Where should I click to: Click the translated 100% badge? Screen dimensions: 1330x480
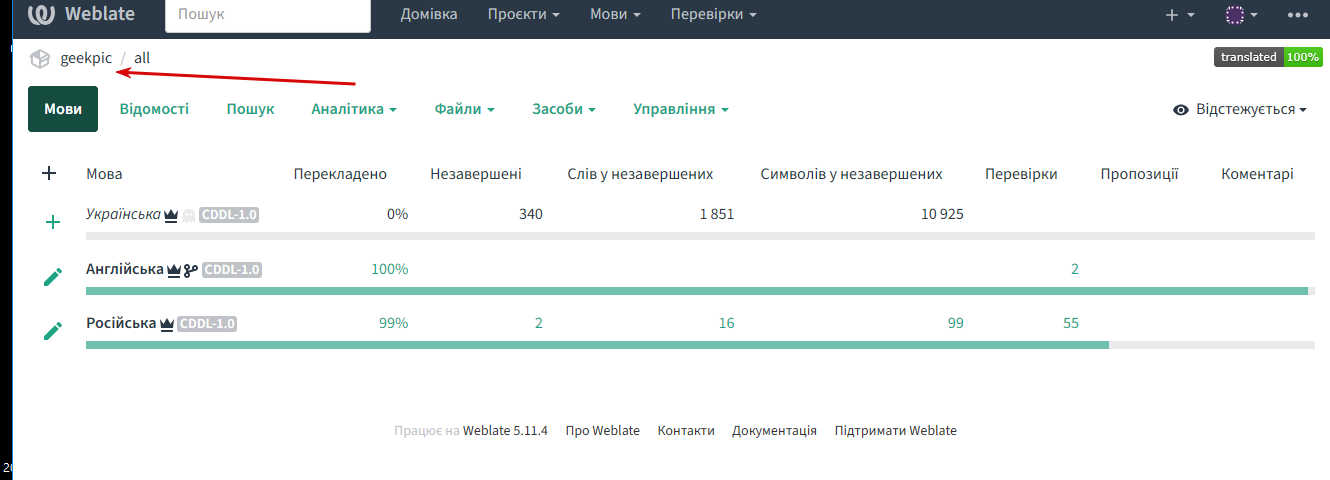tap(1268, 58)
